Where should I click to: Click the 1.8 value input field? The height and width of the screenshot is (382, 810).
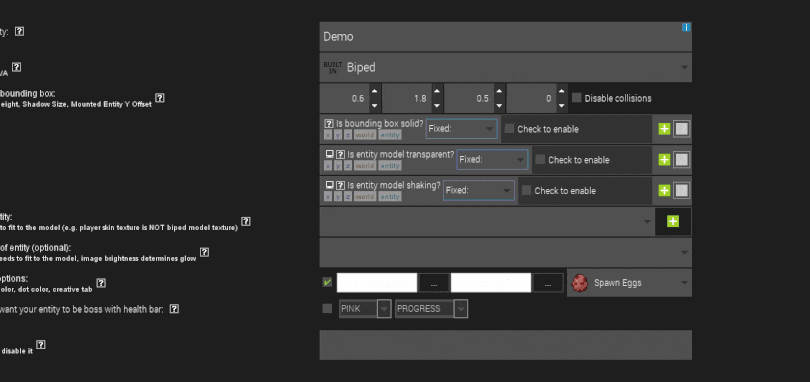point(407,98)
